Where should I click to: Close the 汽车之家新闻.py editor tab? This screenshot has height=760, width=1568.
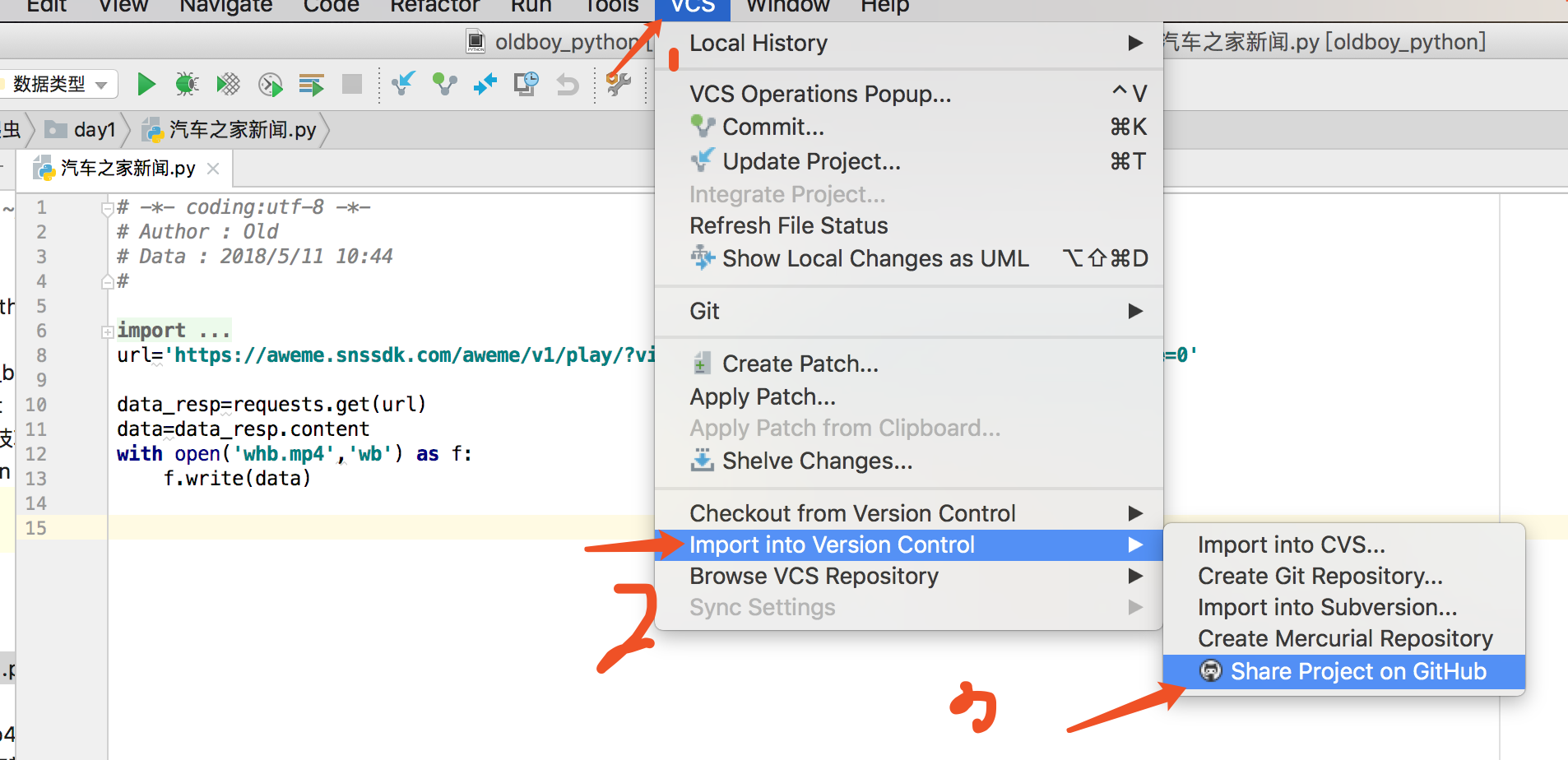213,169
